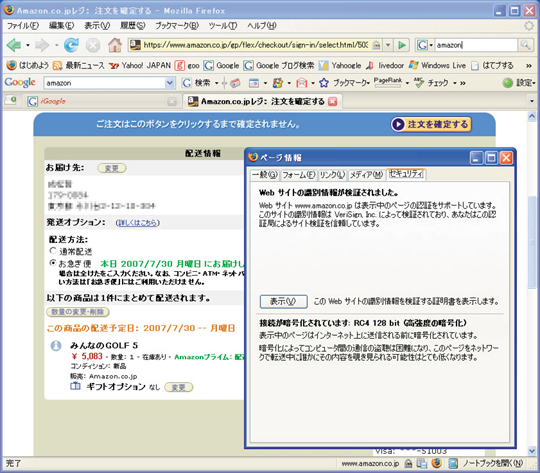Open the goo bookmark
Viewport: 540px width, 473px height.
click(x=187, y=65)
